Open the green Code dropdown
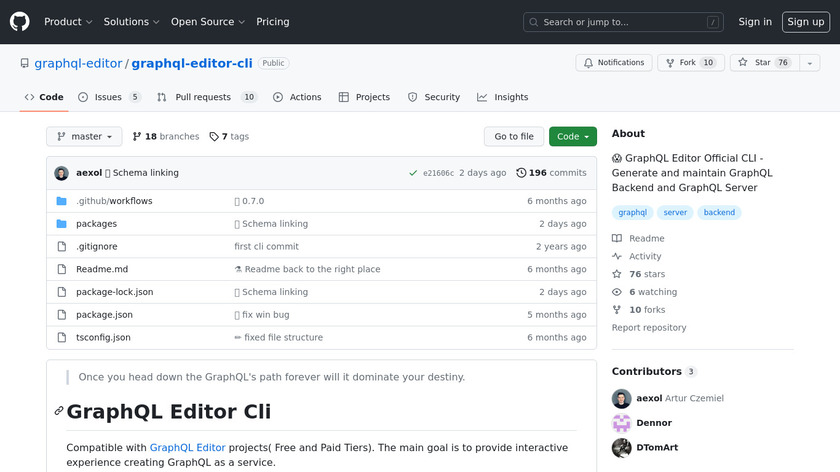840x472 pixels. (573, 137)
